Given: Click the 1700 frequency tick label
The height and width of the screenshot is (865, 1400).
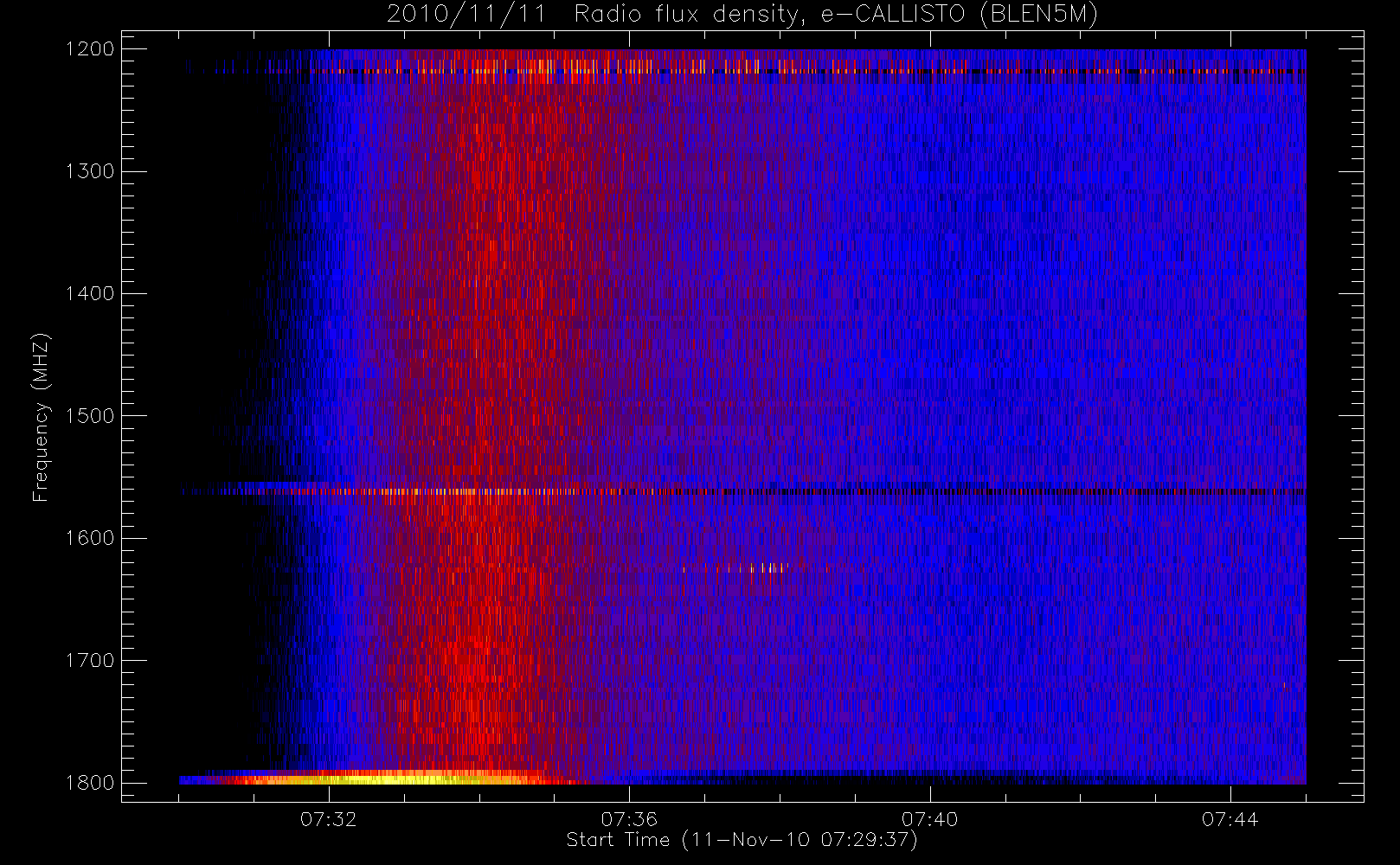Looking at the screenshot, I should click(90, 661).
